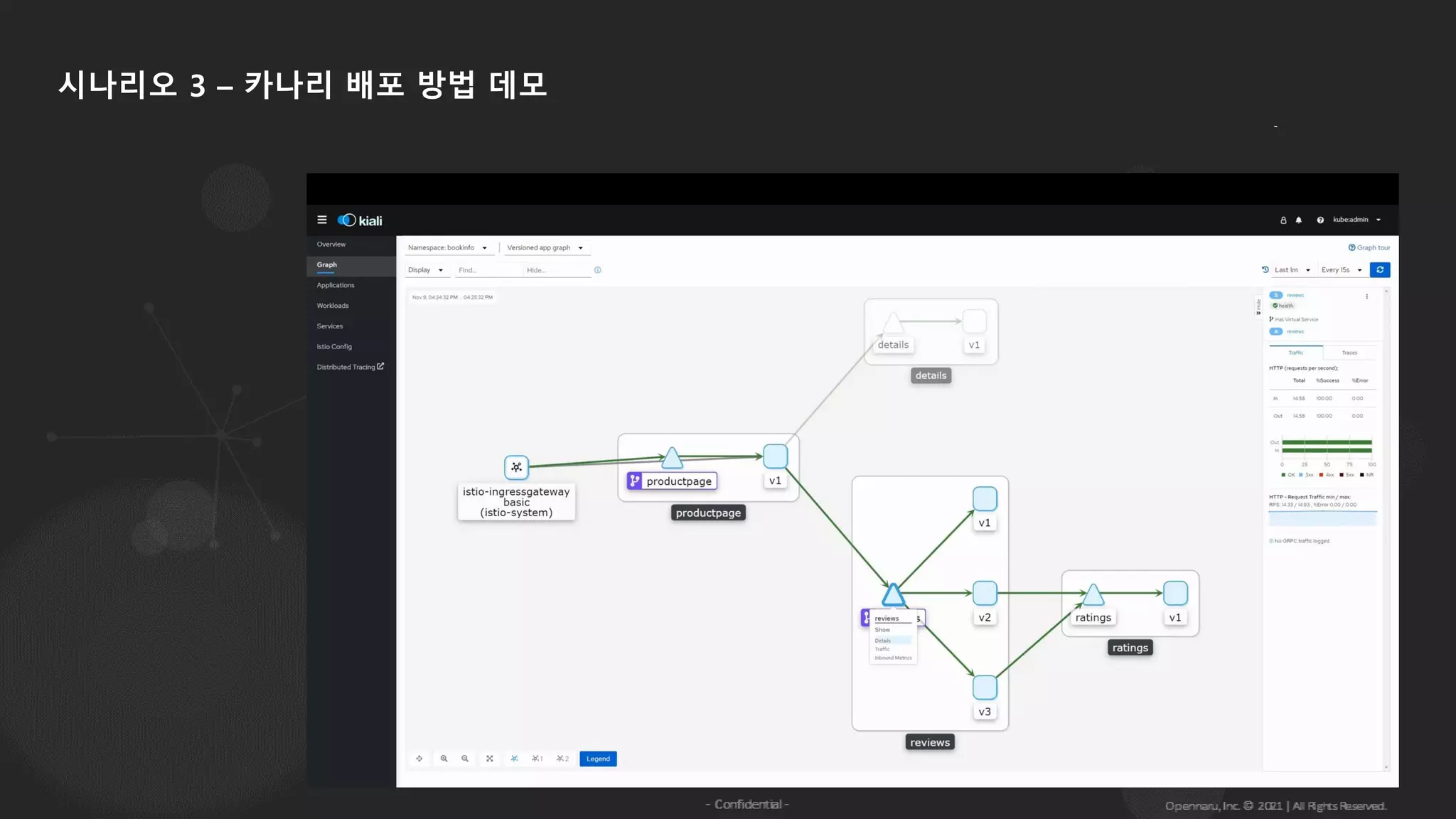Open Distributed Tracing external link
1456x819 pixels.
pos(350,367)
